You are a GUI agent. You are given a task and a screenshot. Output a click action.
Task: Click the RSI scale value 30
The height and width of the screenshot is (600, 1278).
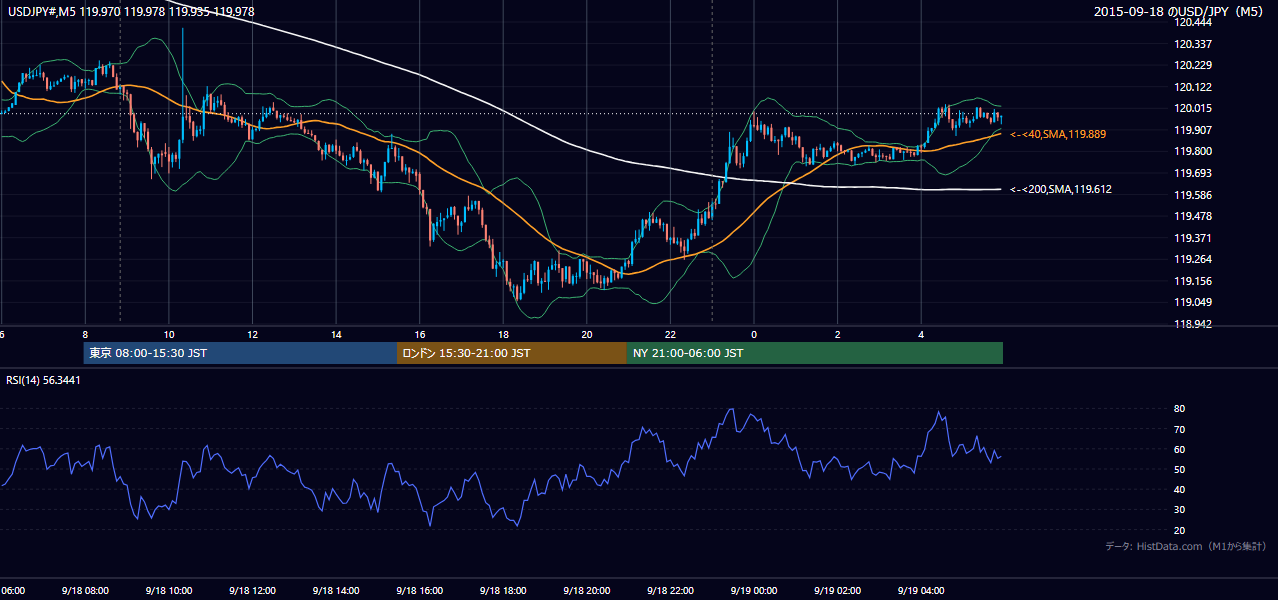pyautogui.click(x=1180, y=510)
